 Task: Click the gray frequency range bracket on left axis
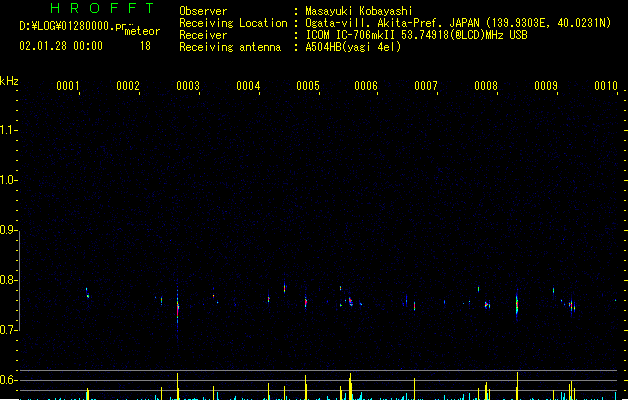click(x=19, y=281)
